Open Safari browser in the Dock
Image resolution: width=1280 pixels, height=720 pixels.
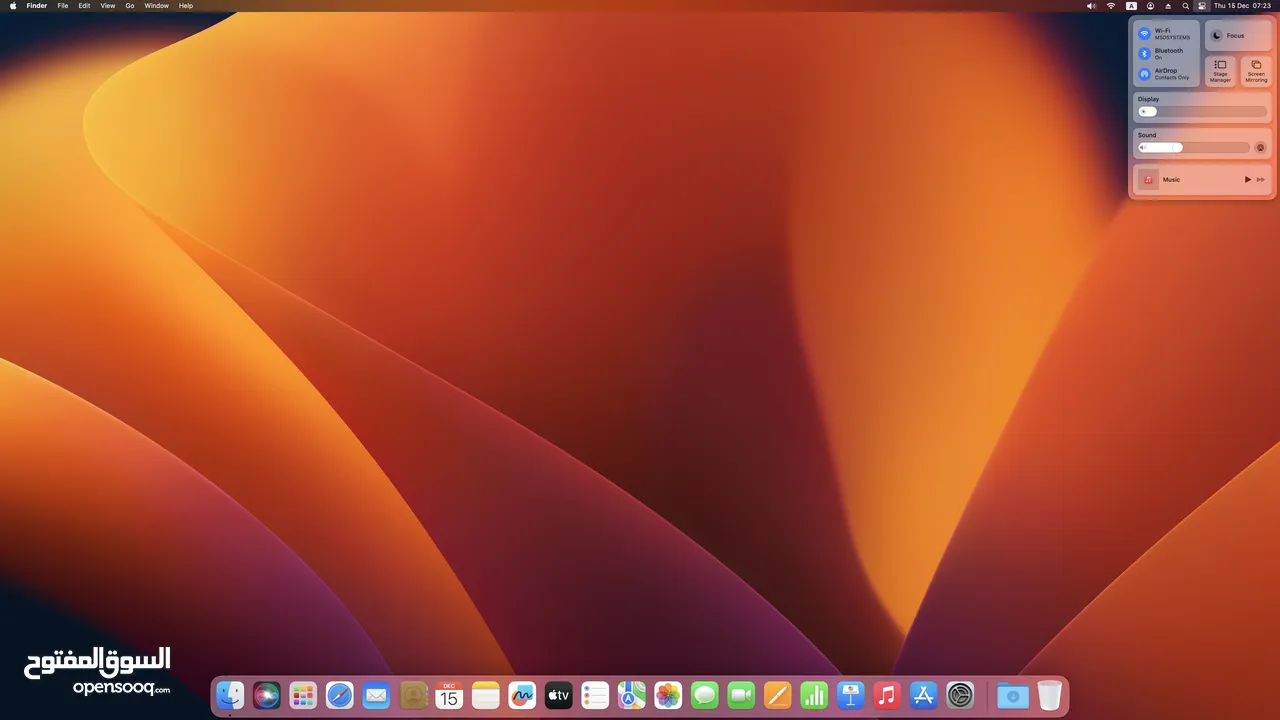(x=339, y=695)
